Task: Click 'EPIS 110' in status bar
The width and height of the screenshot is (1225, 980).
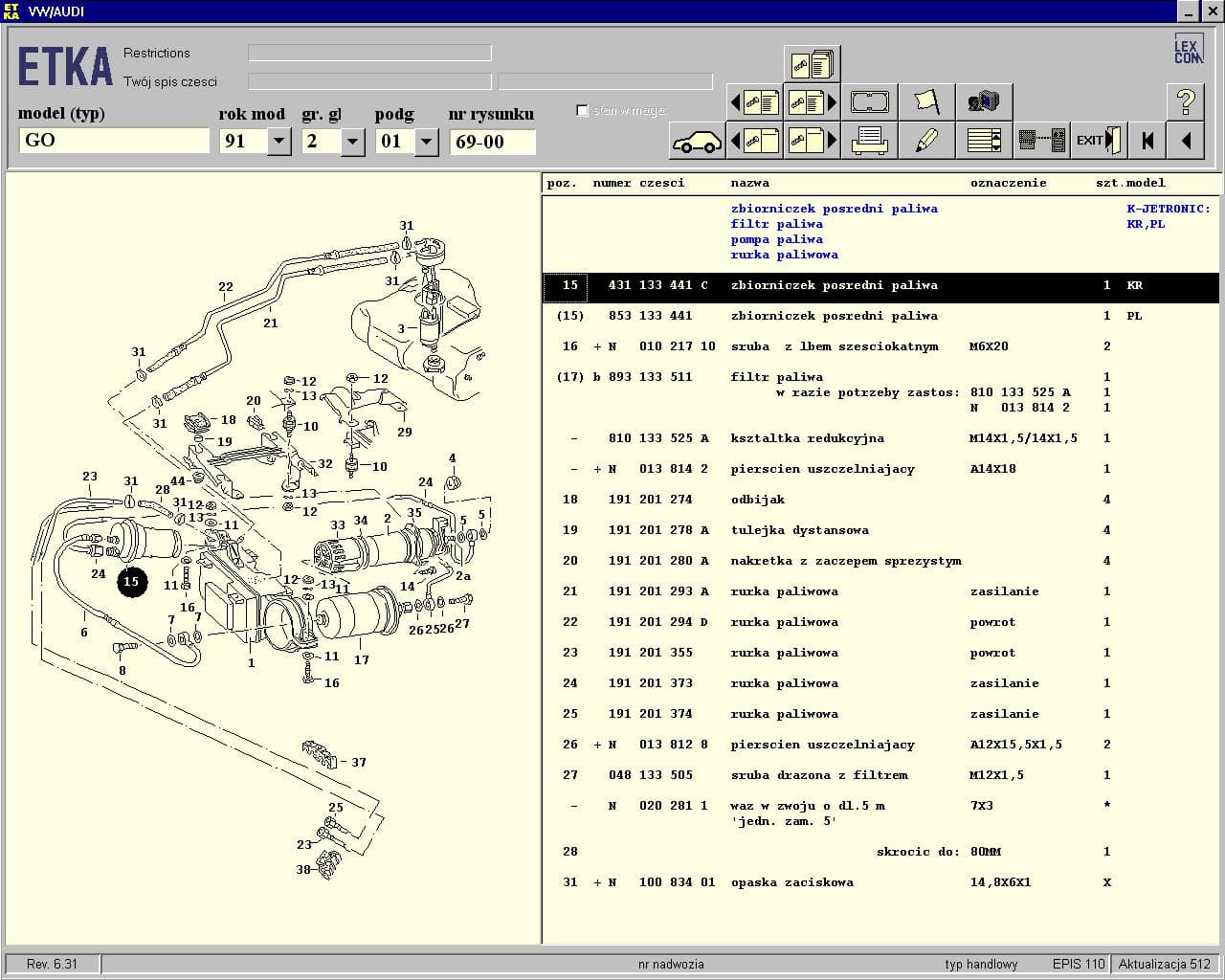Action: (1079, 964)
